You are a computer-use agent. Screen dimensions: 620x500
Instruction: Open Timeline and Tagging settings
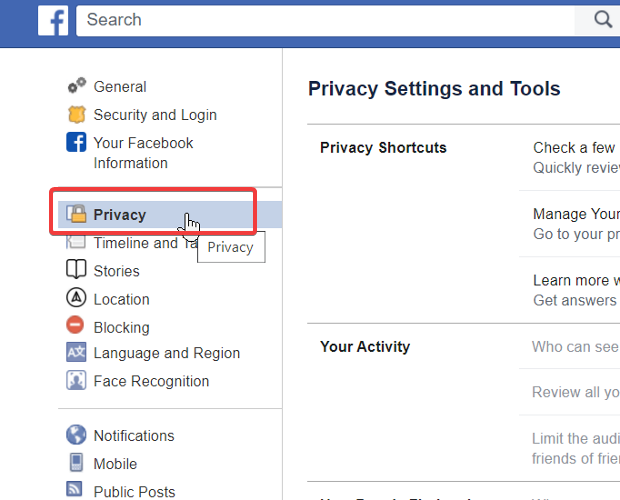[x=134, y=243]
